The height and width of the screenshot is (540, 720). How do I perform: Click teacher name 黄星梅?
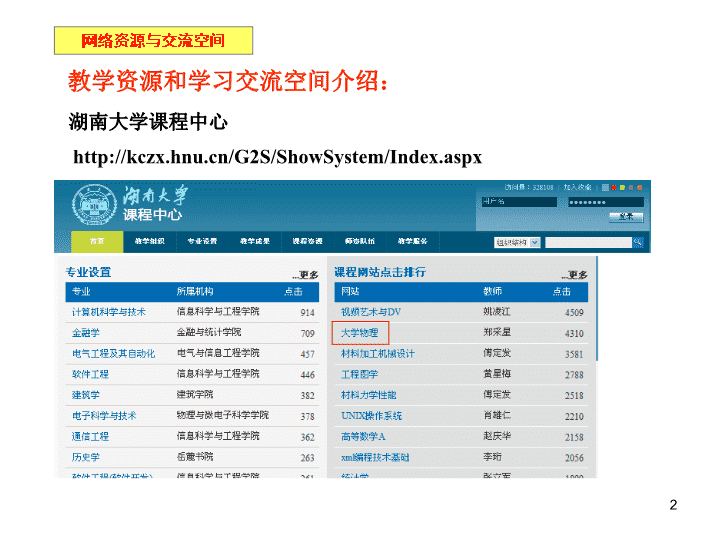[497, 374]
